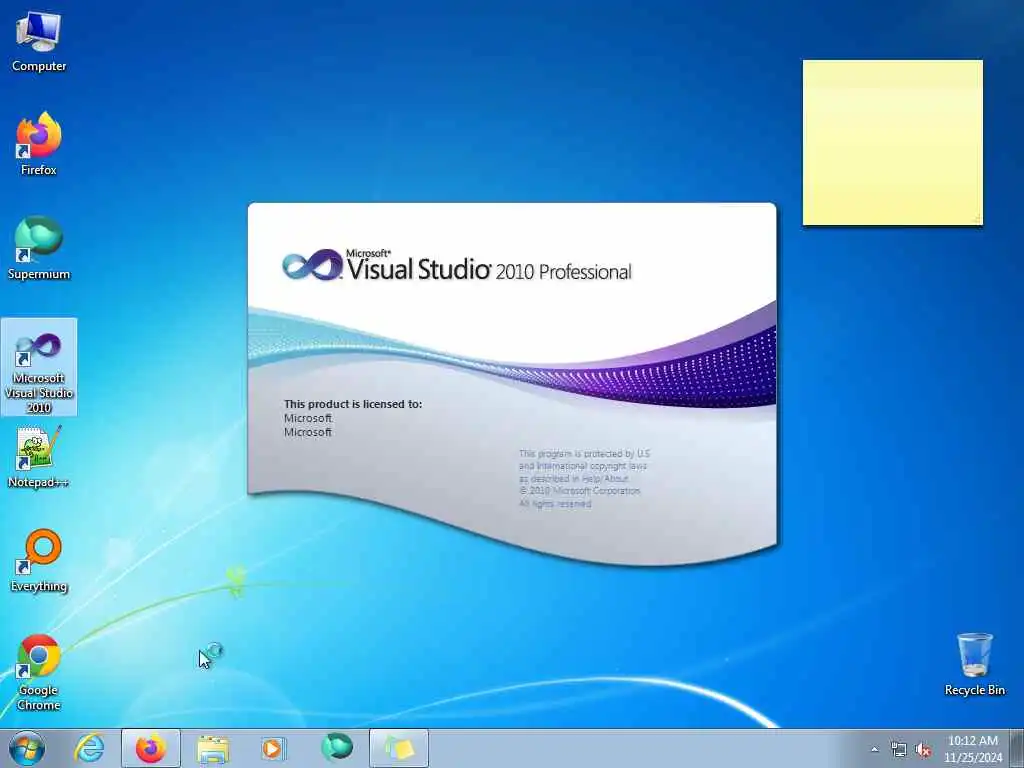Open the network status tray icon
1024x768 pixels.
(899, 750)
